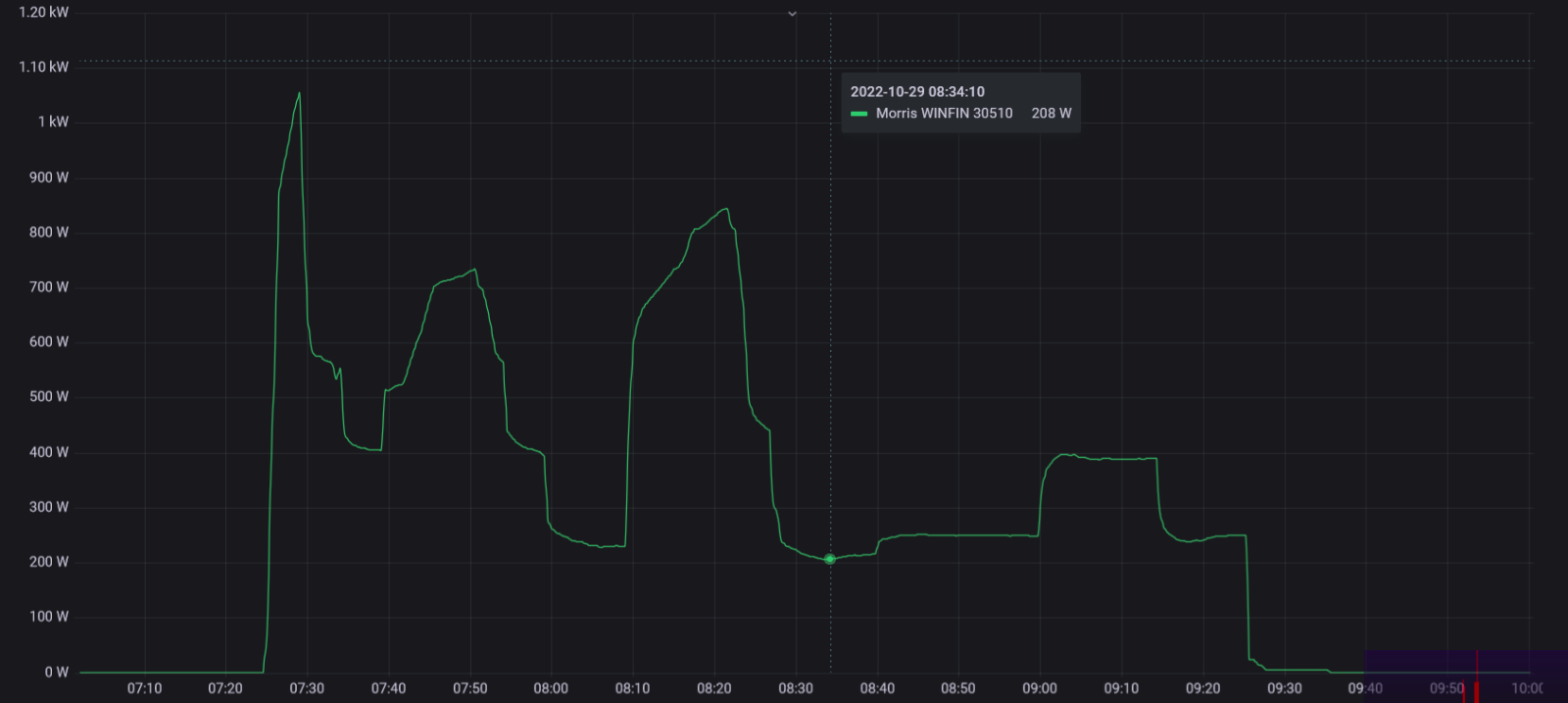The image size is (1568, 703).
Task: Click the 08:00 time axis label
Action: click(x=551, y=688)
